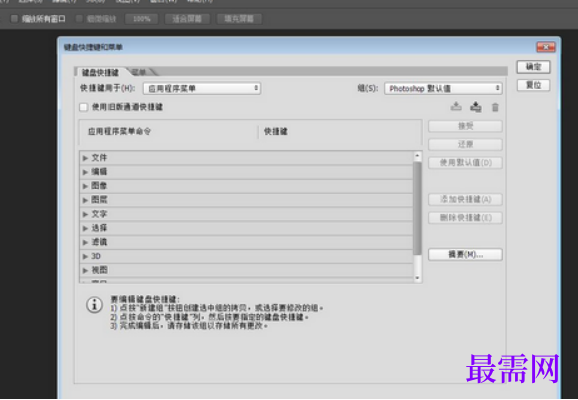Click the 填充屏幕 button in options bar
The height and width of the screenshot is (400, 578).
[239, 19]
